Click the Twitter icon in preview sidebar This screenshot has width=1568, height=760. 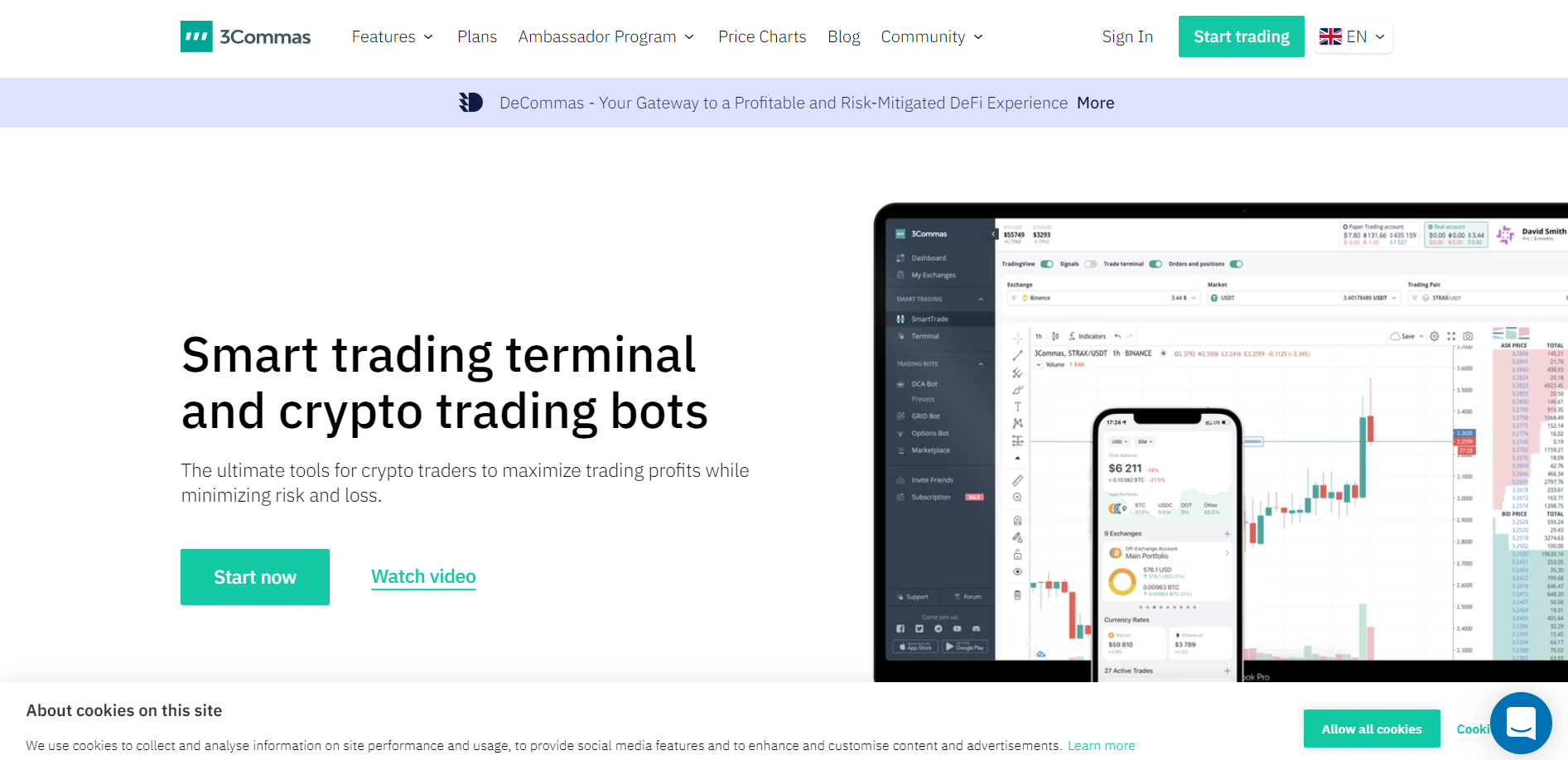(919, 628)
